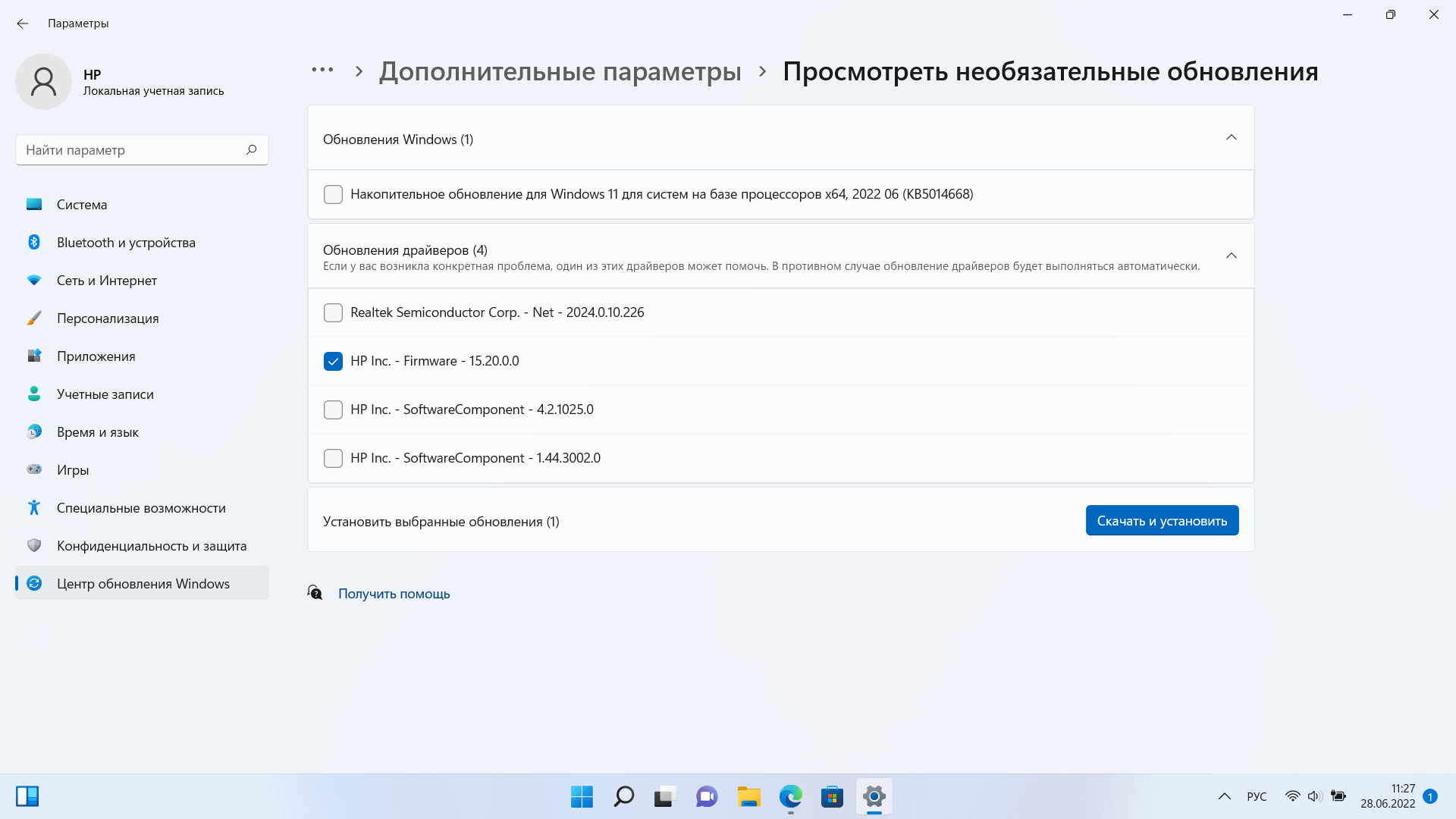The height and width of the screenshot is (819, 1456).
Task: Open File Explorer from the taskbar
Action: click(748, 796)
